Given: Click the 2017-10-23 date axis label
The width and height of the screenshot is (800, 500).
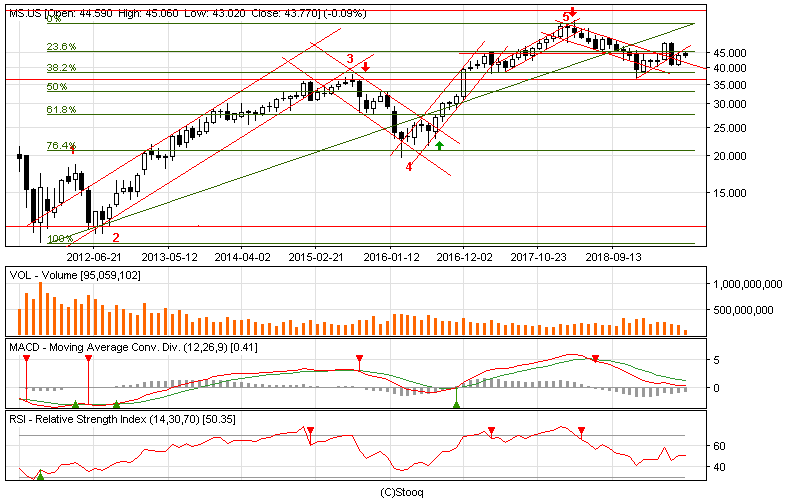Looking at the screenshot, I should point(539,257).
